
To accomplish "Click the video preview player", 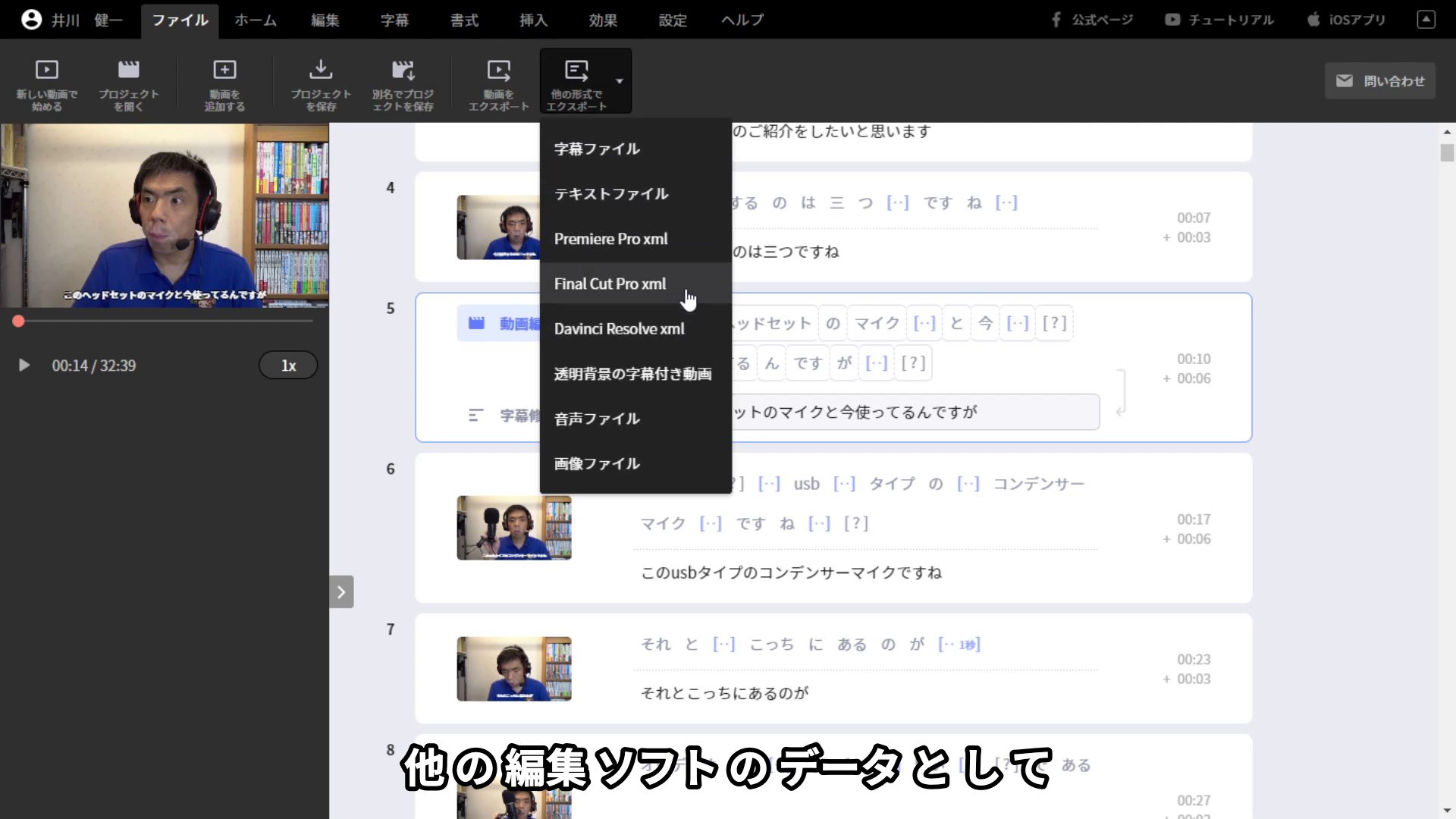I will [x=165, y=215].
